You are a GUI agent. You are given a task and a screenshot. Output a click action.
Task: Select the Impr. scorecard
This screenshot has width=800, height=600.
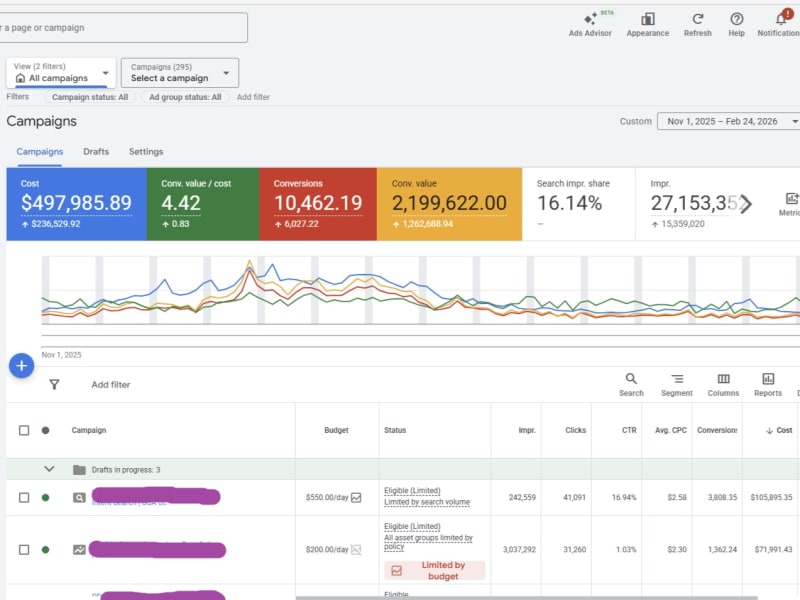(694, 204)
